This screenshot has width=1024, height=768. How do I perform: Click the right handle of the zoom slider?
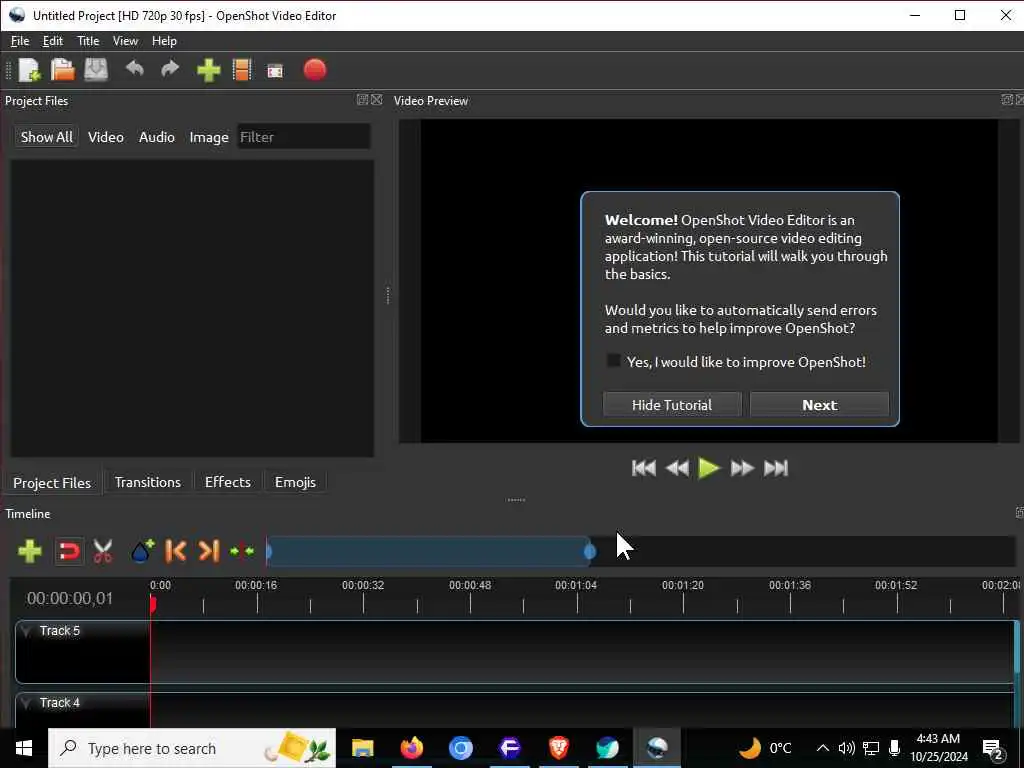[590, 552]
